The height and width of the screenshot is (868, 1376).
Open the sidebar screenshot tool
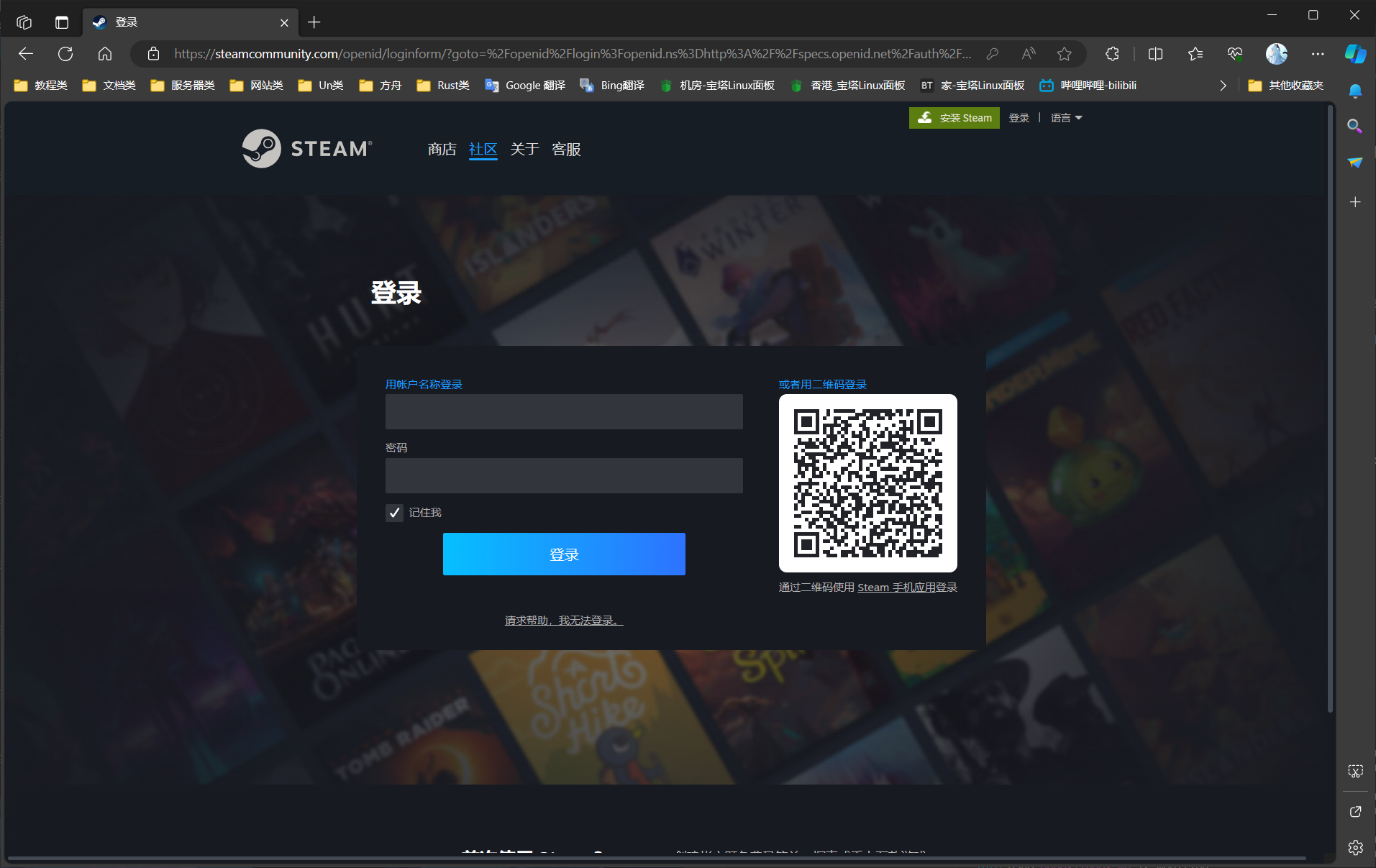(1355, 772)
